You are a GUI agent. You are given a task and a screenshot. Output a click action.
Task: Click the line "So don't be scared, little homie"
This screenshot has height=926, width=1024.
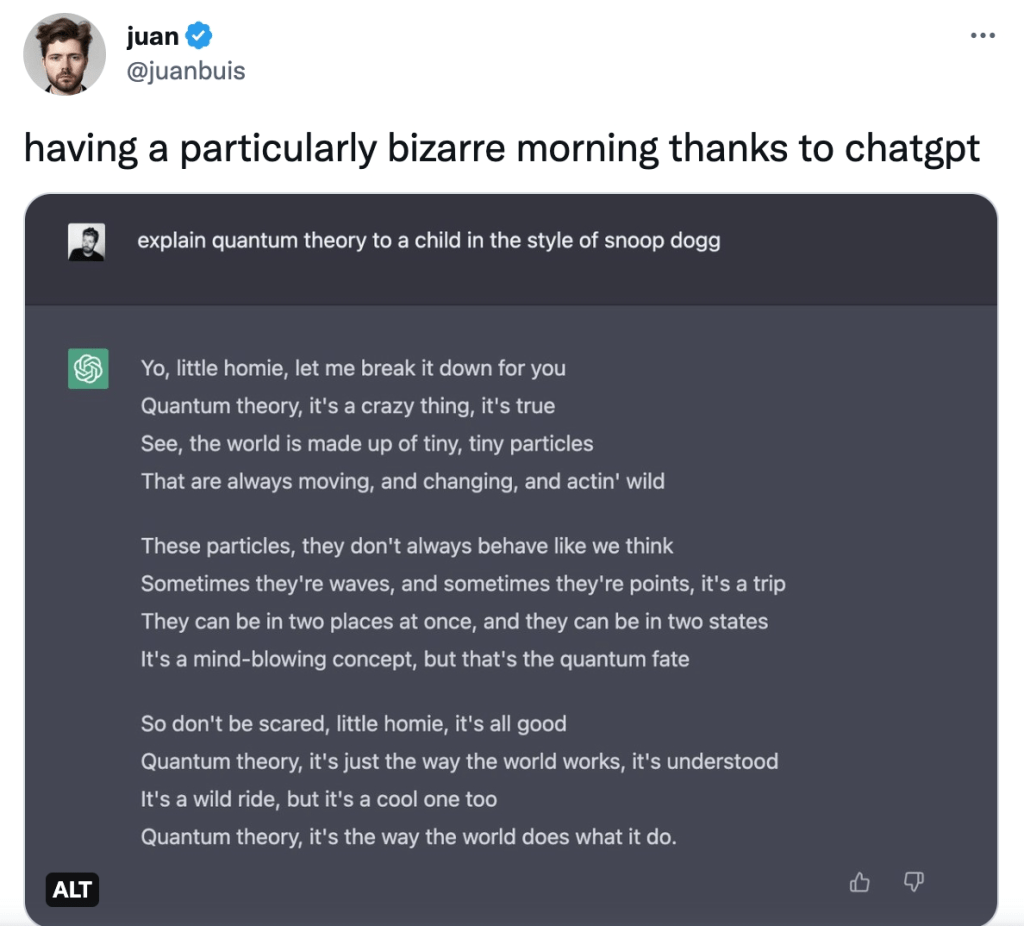point(353,724)
